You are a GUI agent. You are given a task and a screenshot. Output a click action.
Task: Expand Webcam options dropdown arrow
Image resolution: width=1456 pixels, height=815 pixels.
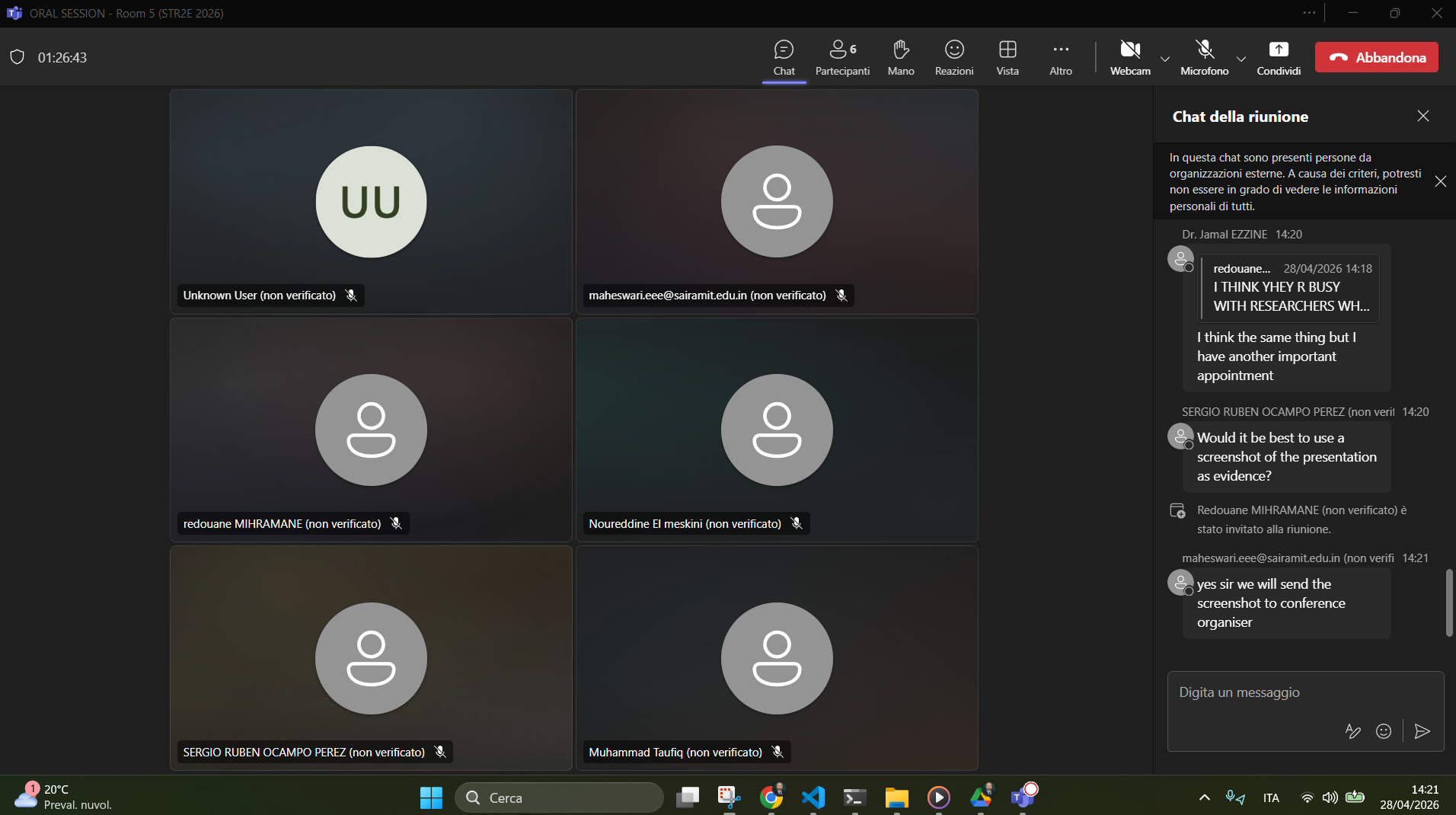pyautogui.click(x=1164, y=59)
